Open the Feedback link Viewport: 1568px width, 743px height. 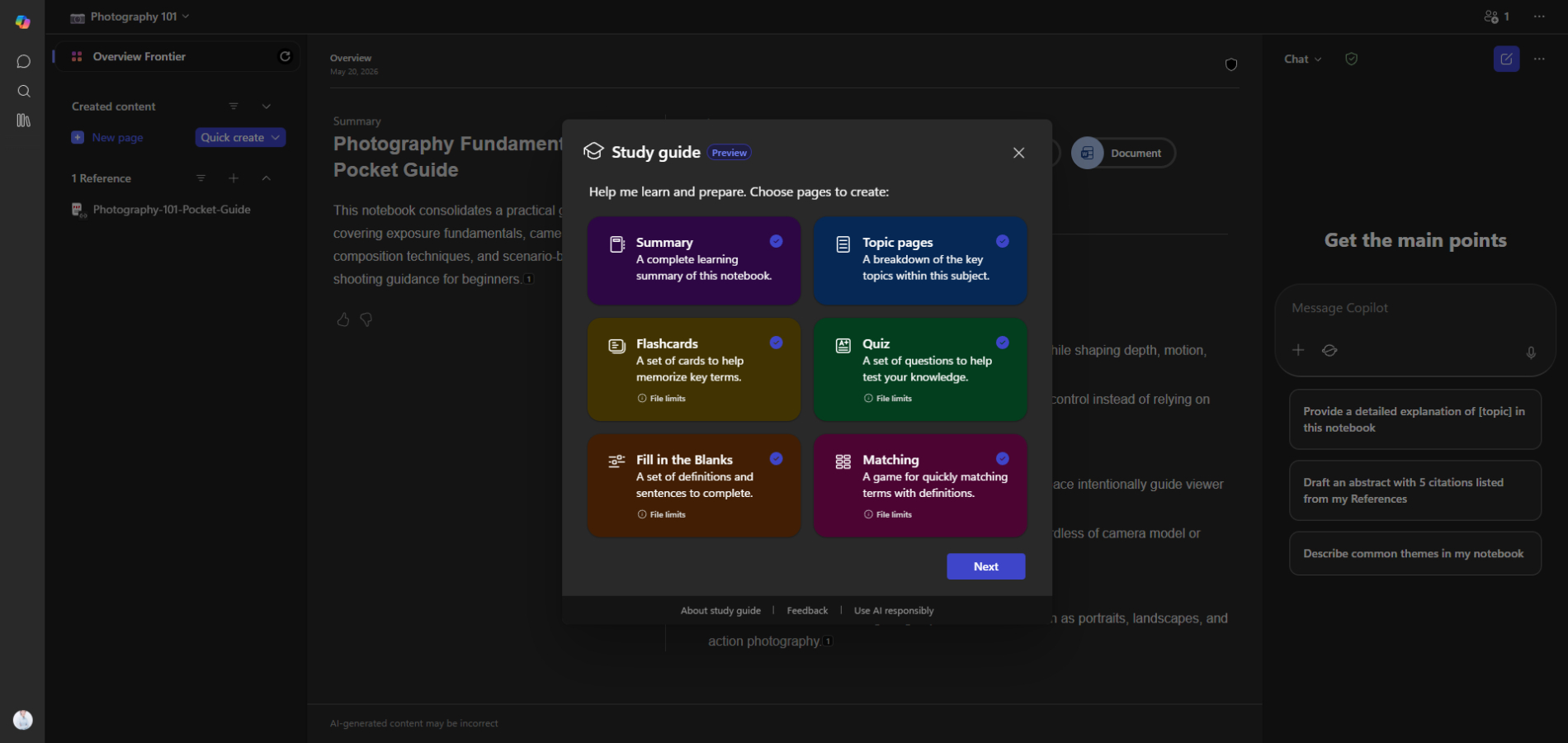coord(807,611)
